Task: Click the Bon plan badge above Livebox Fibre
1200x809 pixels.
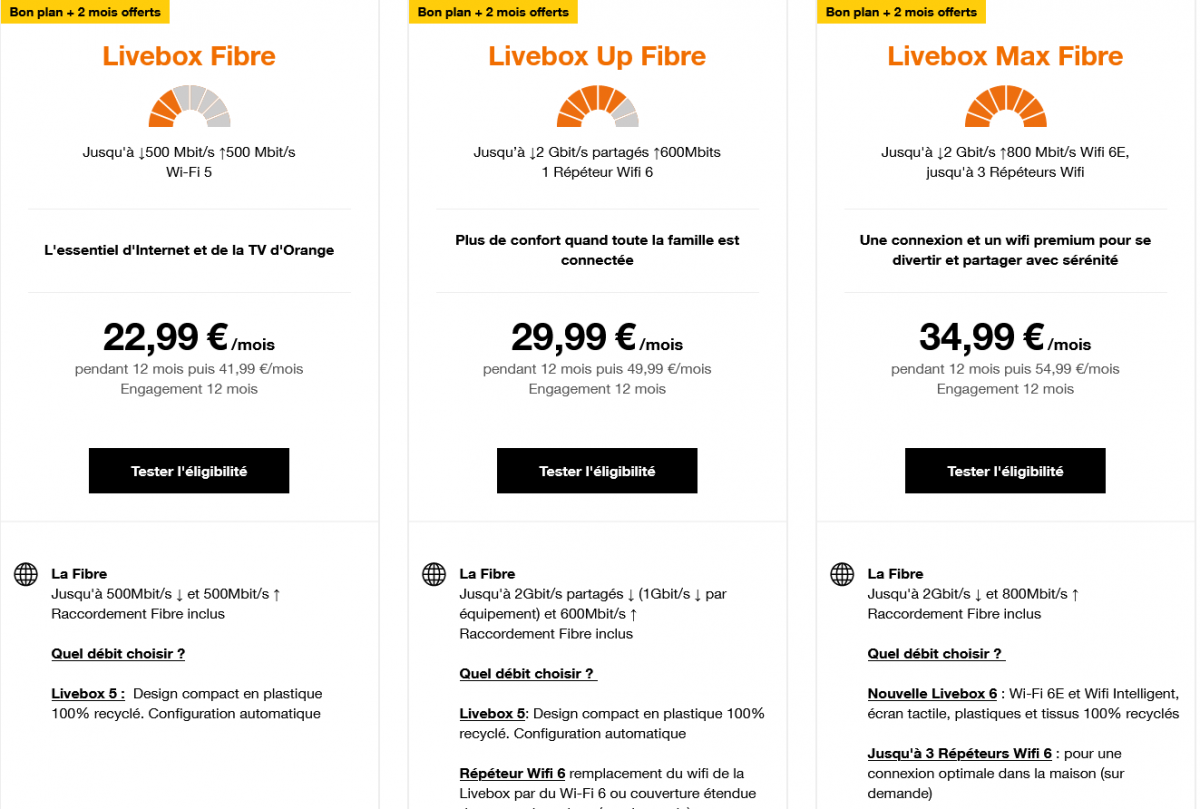Action: coord(85,12)
